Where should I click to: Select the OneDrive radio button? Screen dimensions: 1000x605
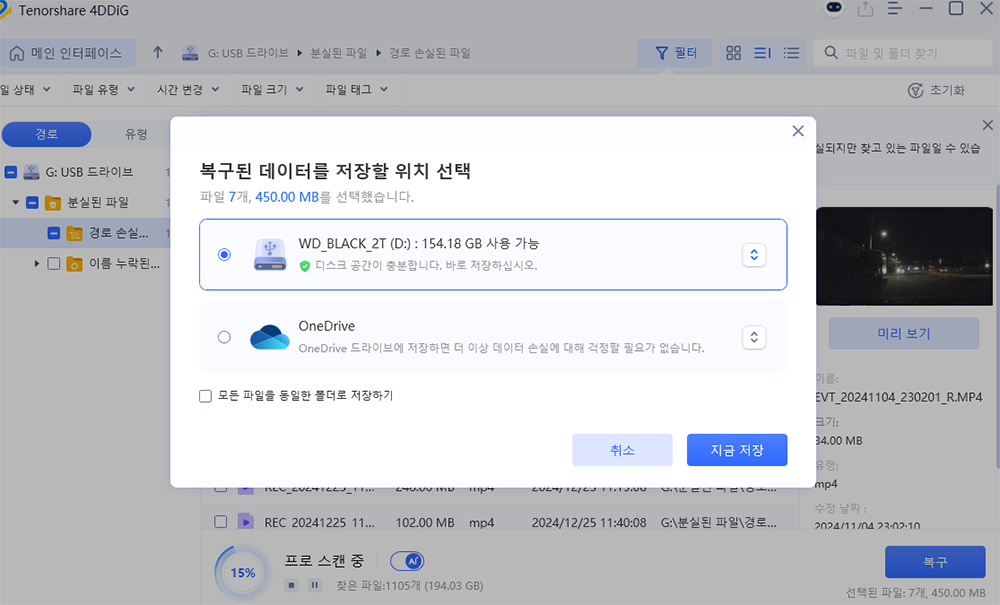click(x=224, y=337)
